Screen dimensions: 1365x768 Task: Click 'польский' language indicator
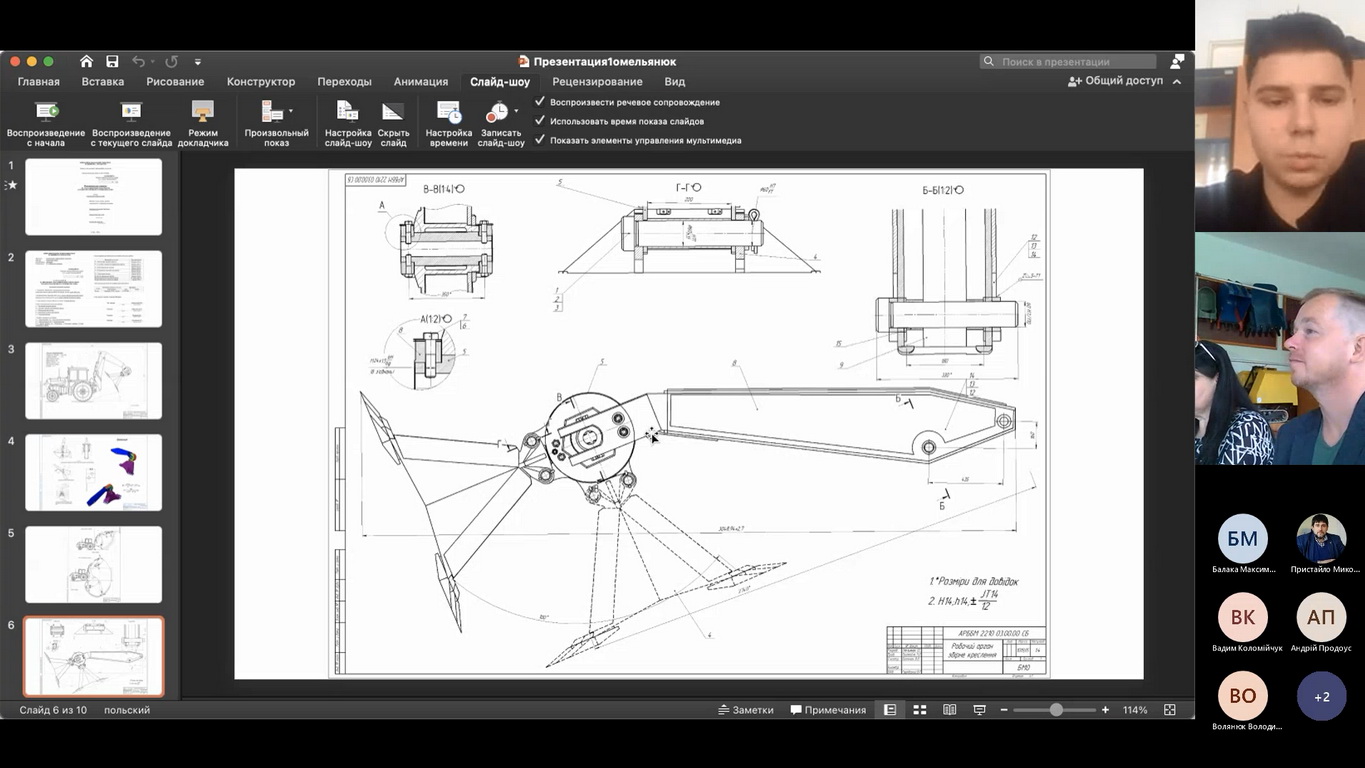(127, 710)
